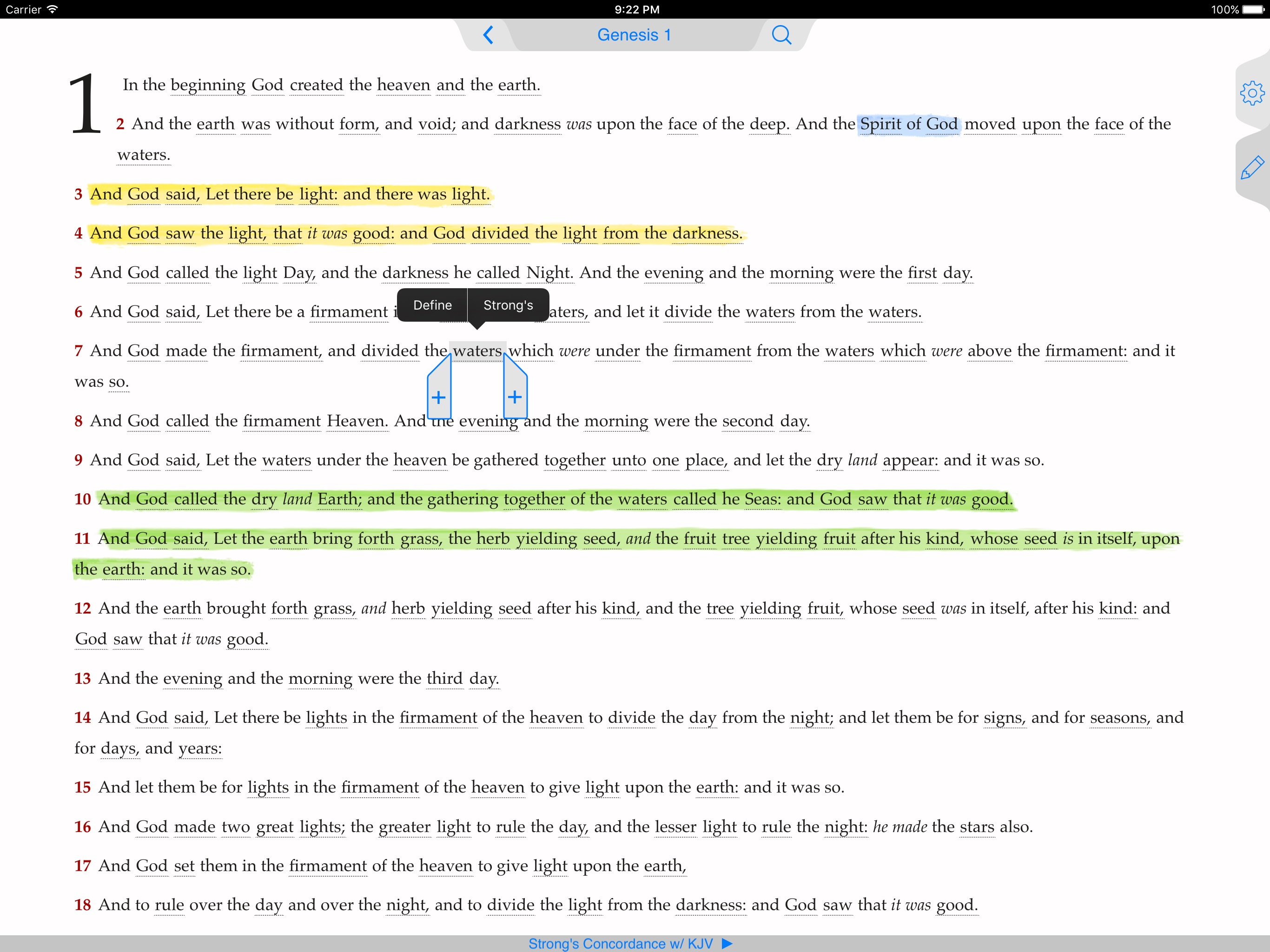Go back using the left chevron
The width and height of the screenshot is (1270, 952).
point(488,35)
